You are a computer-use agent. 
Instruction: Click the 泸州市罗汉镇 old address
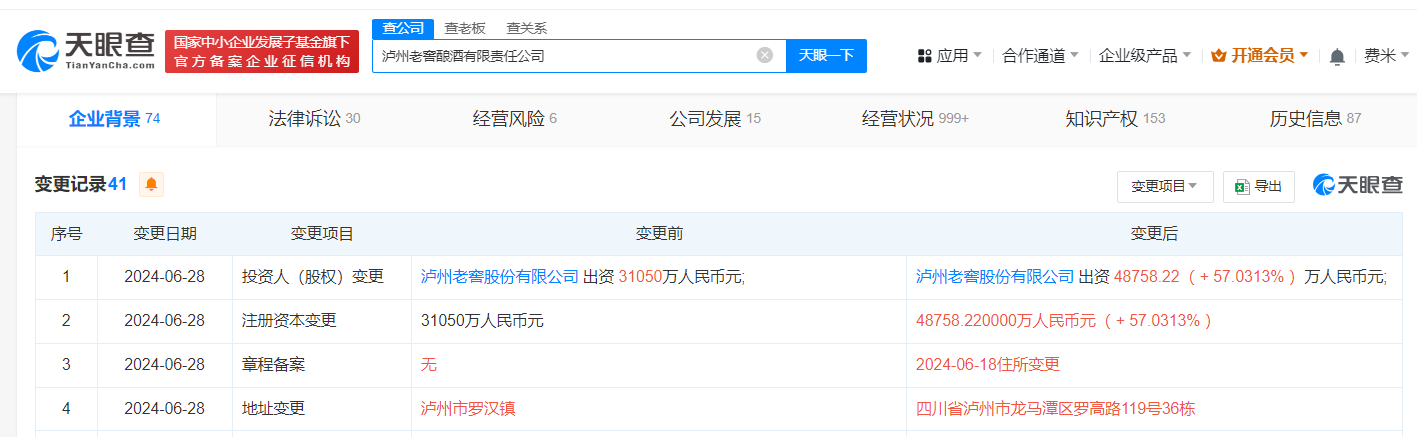[x=468, y=409]
